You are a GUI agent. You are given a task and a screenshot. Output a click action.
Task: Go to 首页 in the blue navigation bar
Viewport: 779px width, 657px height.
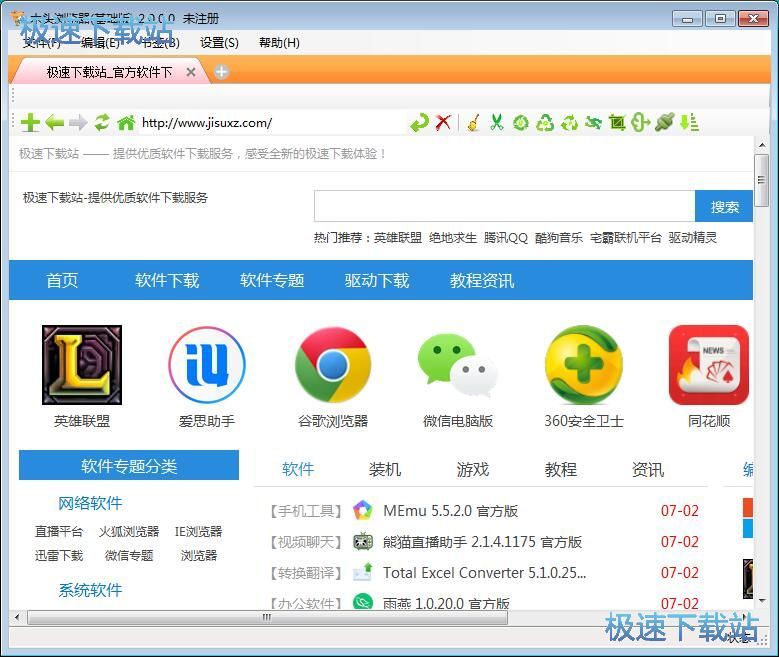[x=62, y=280]
